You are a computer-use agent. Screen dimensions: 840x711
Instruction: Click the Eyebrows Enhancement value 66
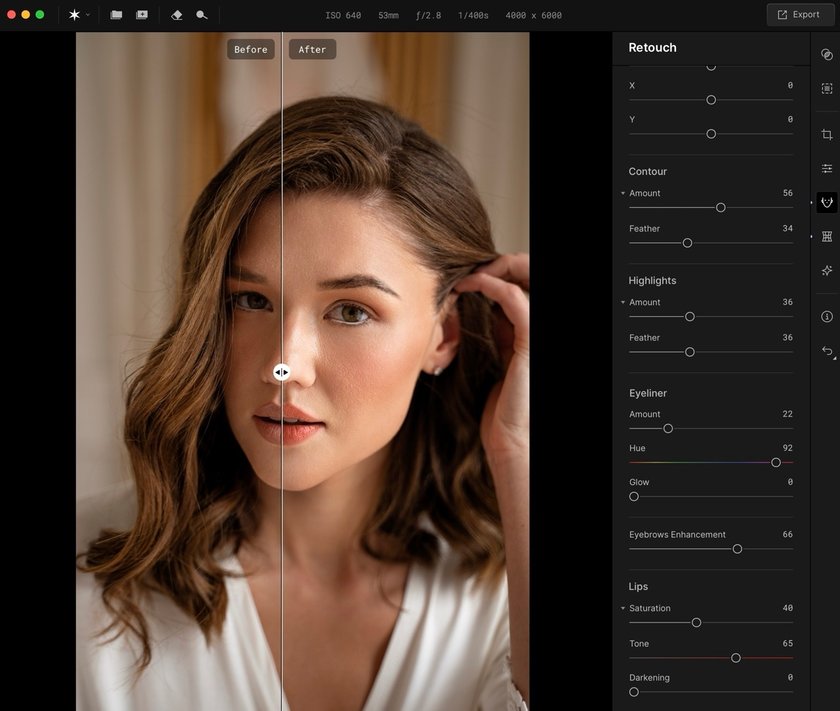[x=788, y=534]
